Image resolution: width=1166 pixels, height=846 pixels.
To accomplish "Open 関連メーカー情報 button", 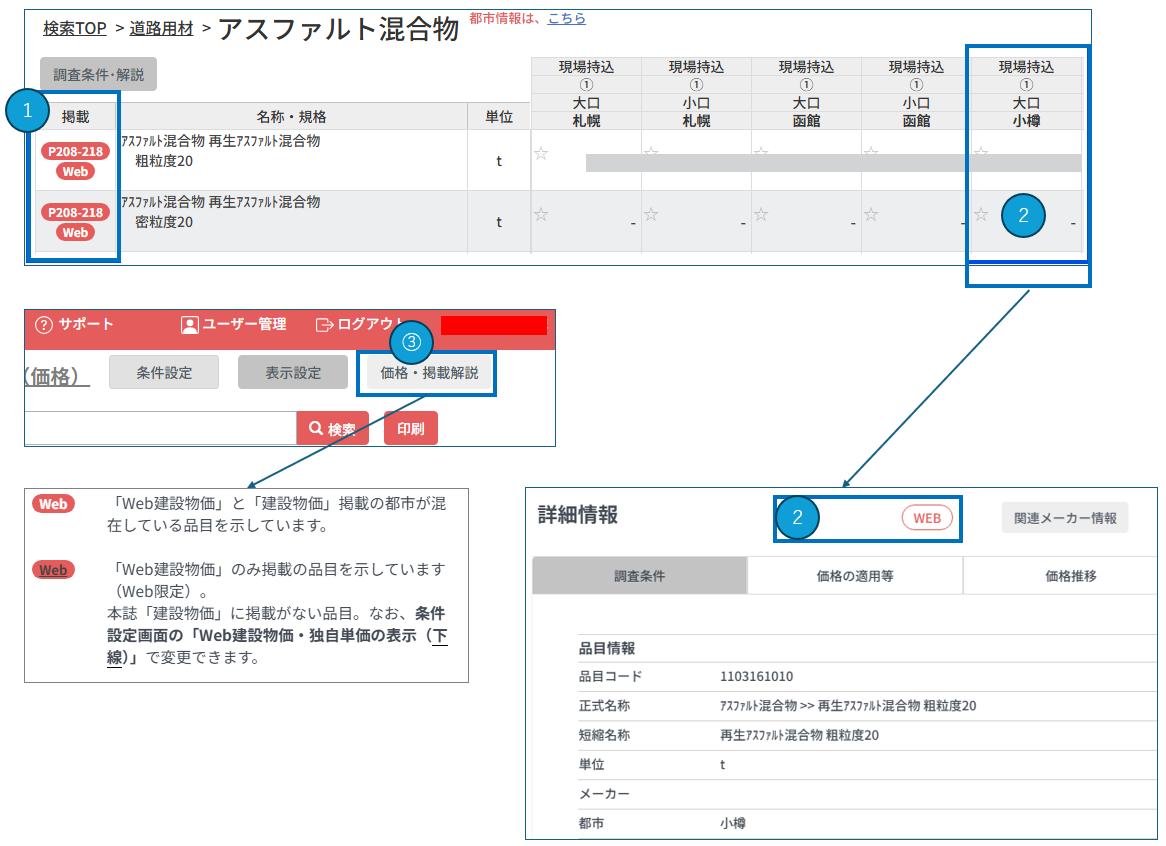I will click(x=1065, y=518).
